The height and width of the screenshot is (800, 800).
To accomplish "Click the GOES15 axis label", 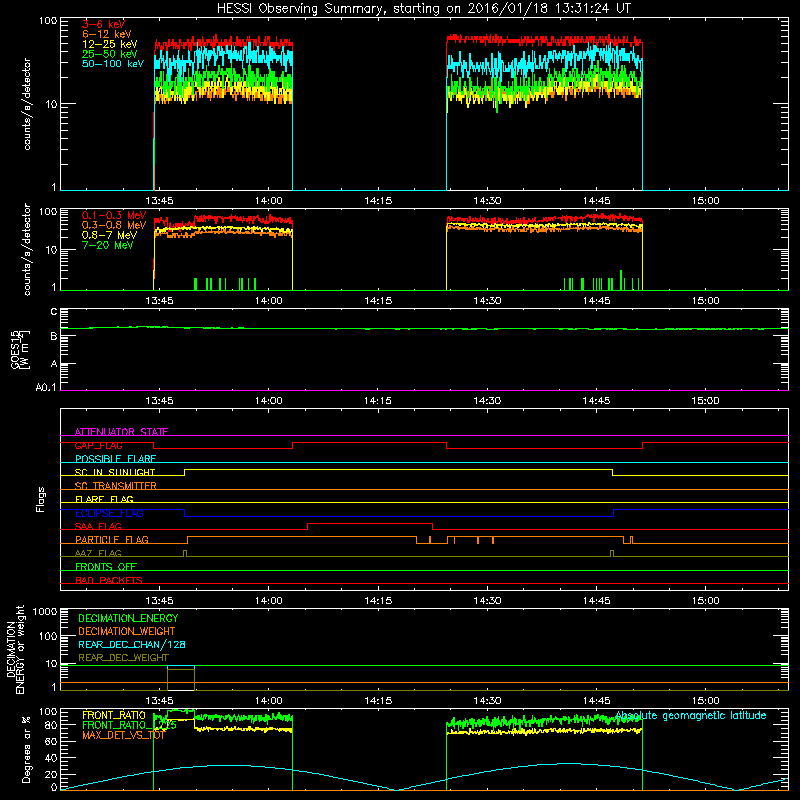I will click(x=20, y=349).
